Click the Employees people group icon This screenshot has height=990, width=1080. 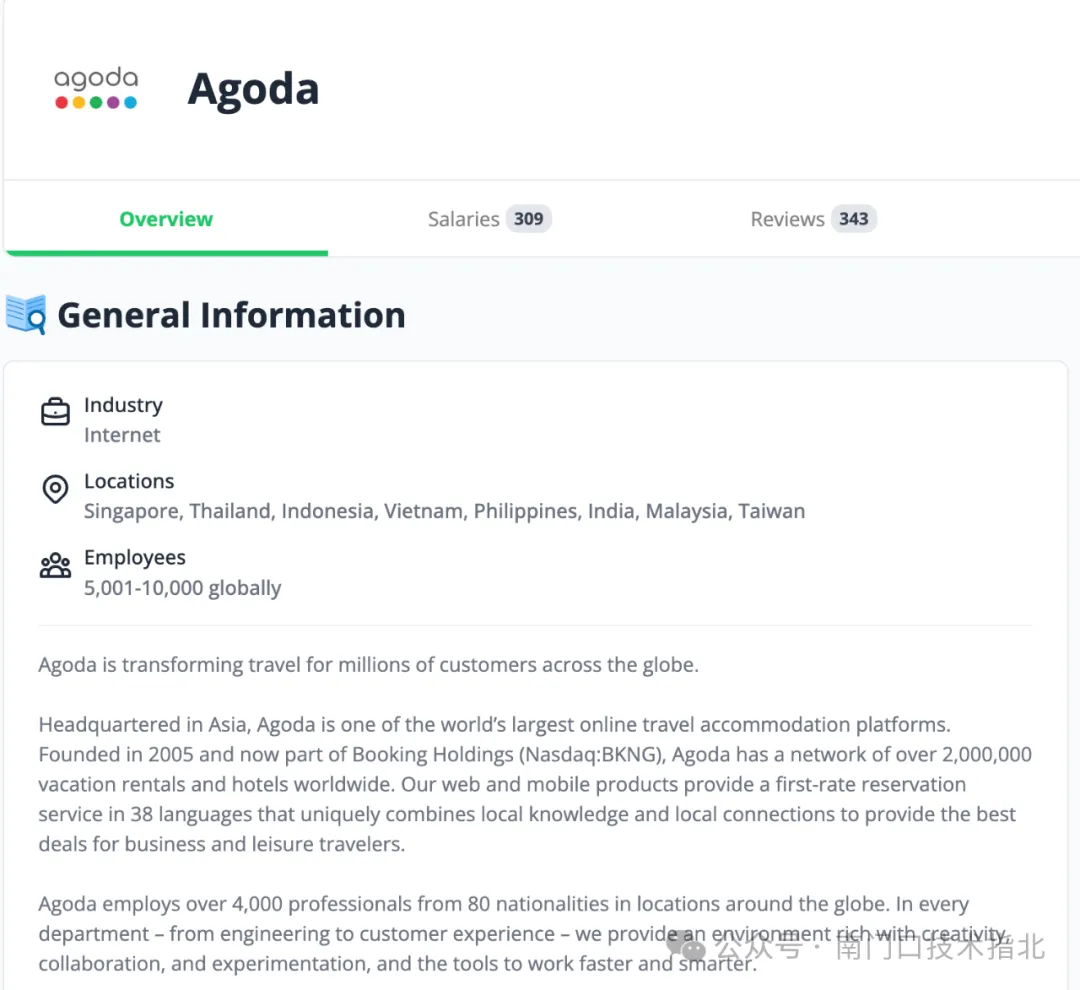click(55, 566)
